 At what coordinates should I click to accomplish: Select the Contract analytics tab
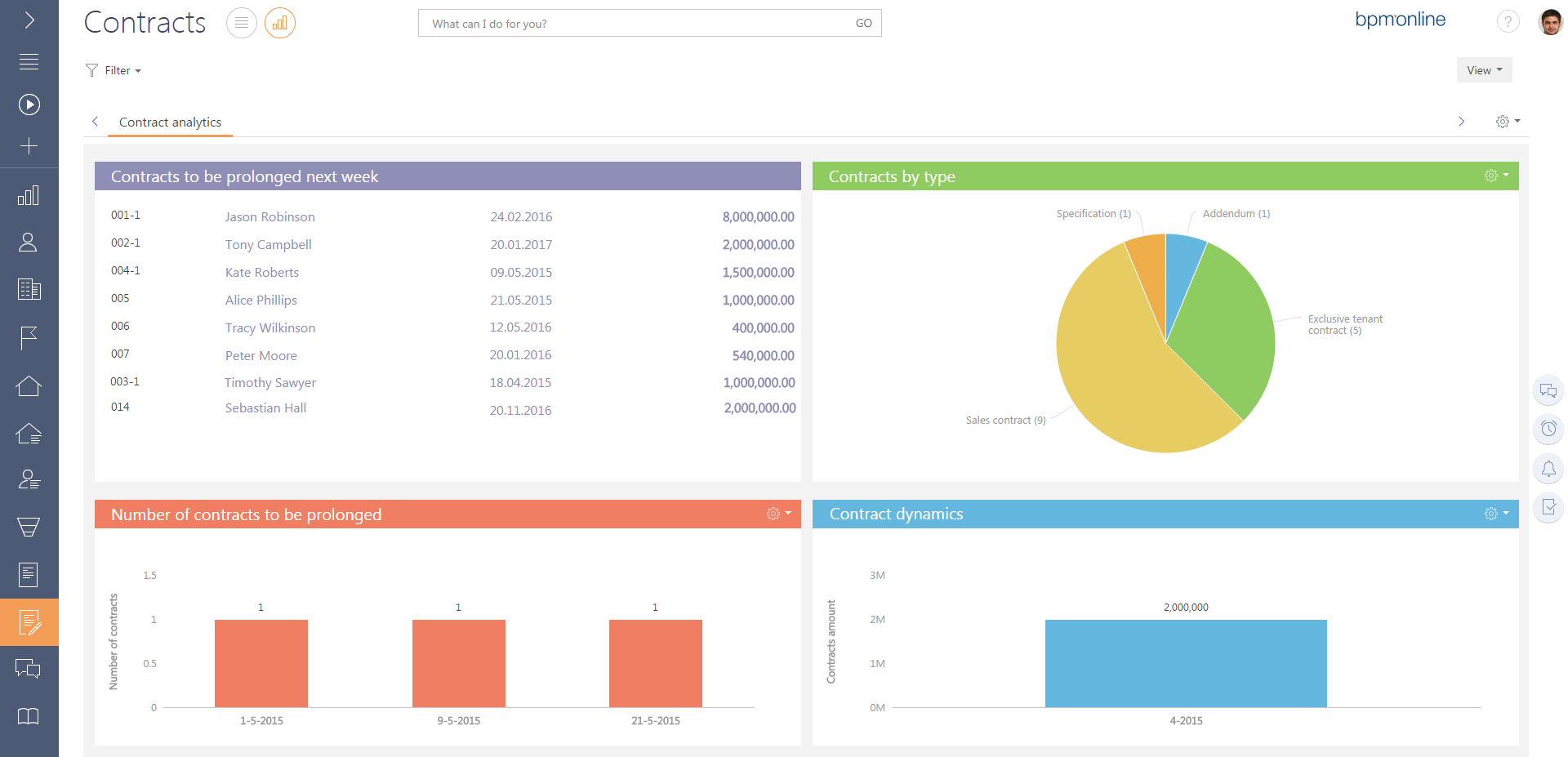click(x=170, y=122)
